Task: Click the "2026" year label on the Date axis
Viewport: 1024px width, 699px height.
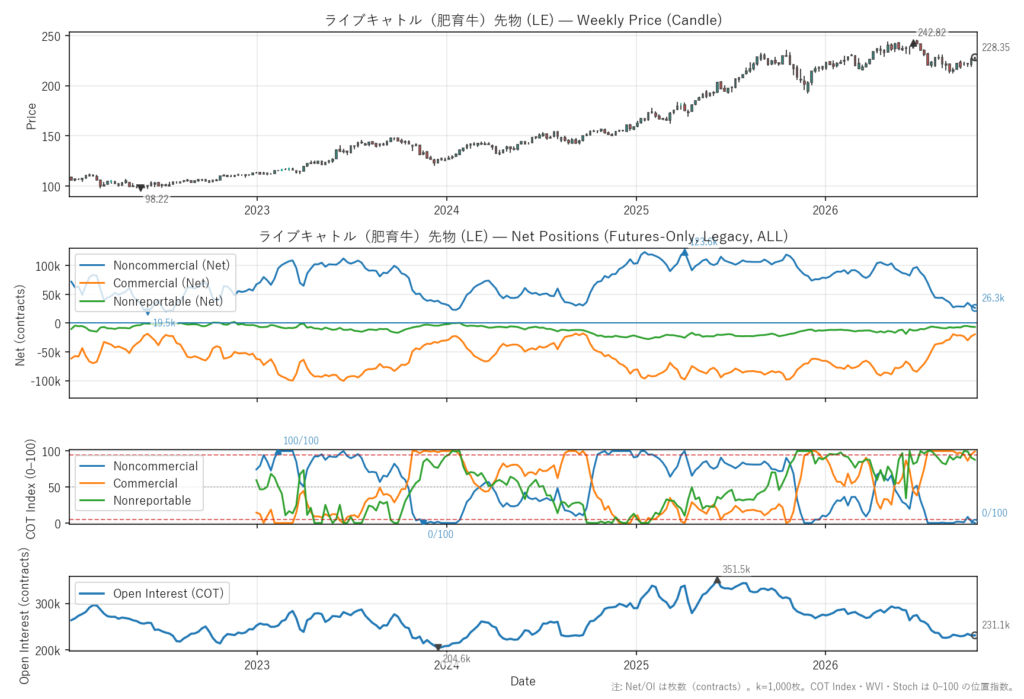Action: pos(825,665)
